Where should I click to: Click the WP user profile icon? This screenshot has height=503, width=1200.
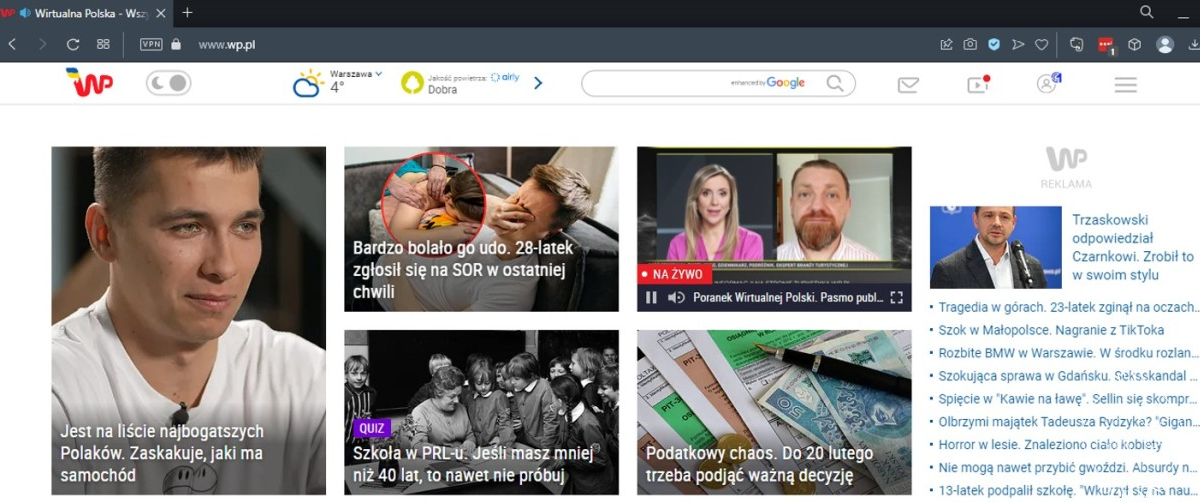coord(1047,84)
